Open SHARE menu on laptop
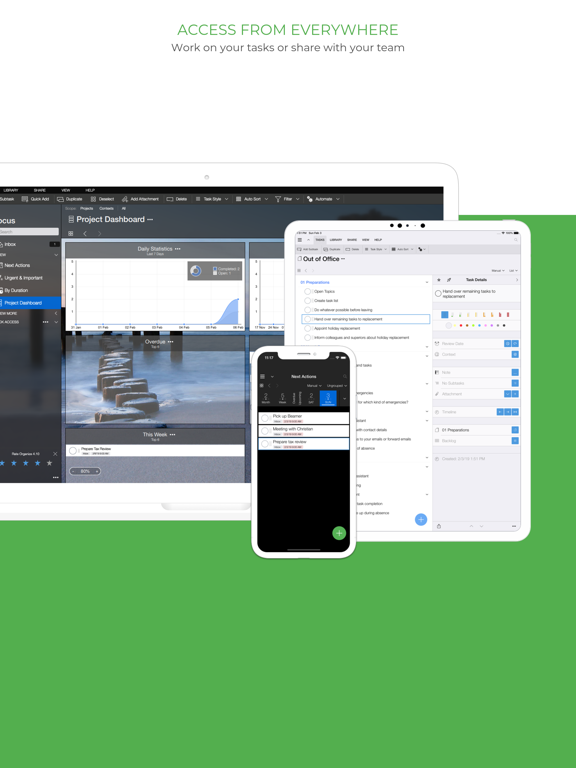Viewport: 576px width, 768px height. [x=40, y=190]
